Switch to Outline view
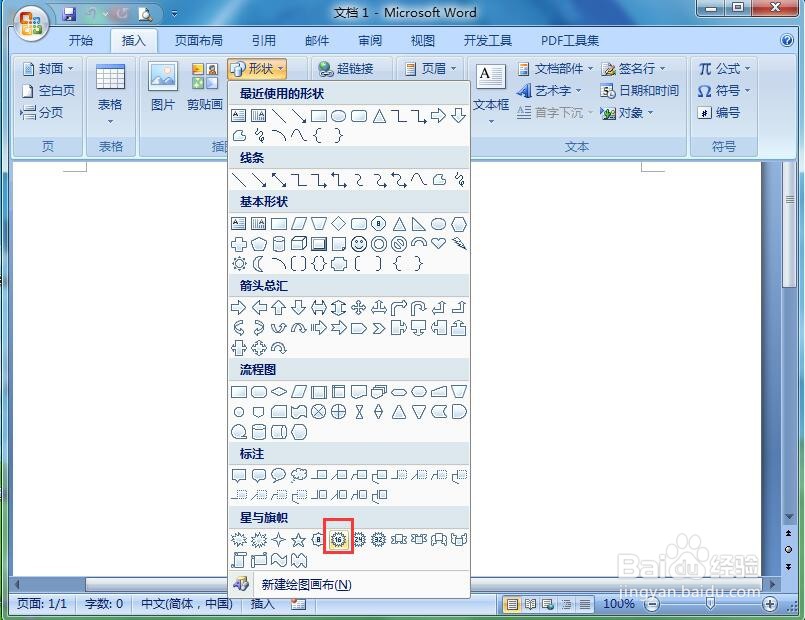The width and height of the screenshot is (805, 620). click(x=566, y=604)
